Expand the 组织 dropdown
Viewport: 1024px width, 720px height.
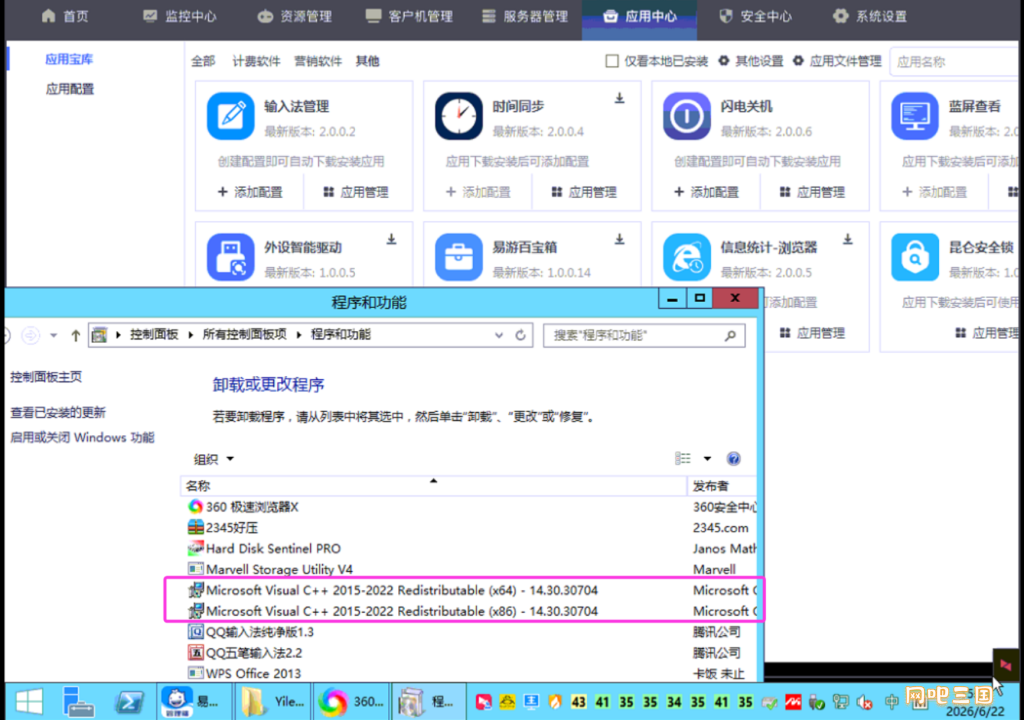[214, 459]
